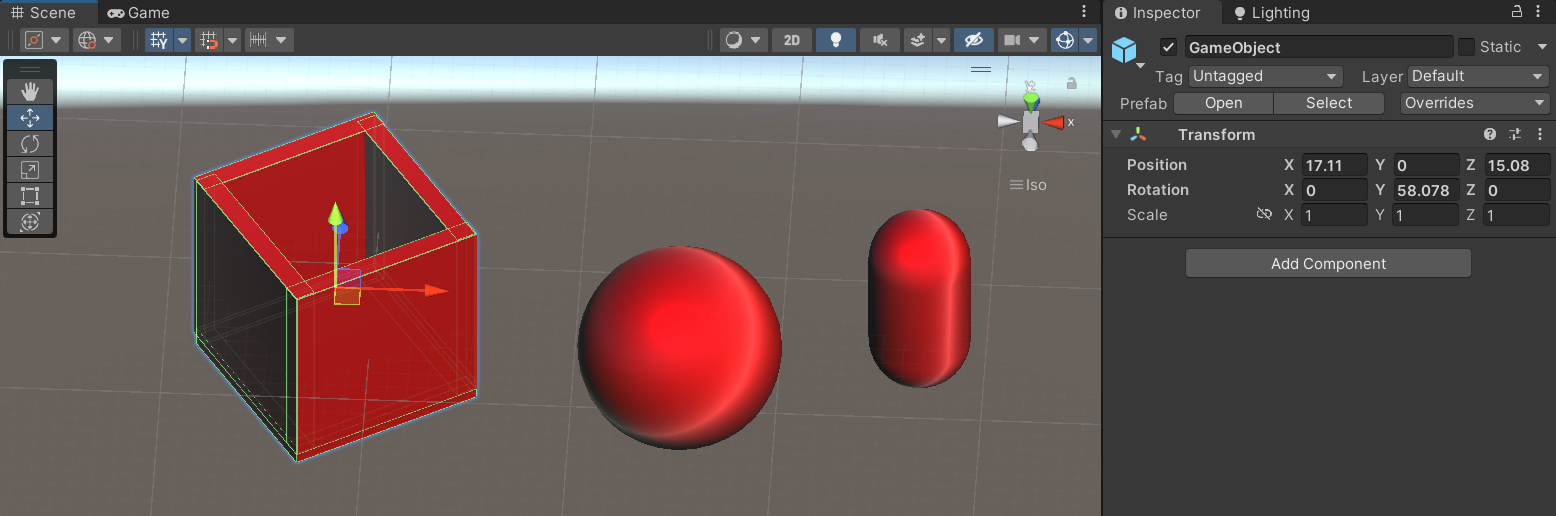Select the Rotate tool

click(30, 144)
